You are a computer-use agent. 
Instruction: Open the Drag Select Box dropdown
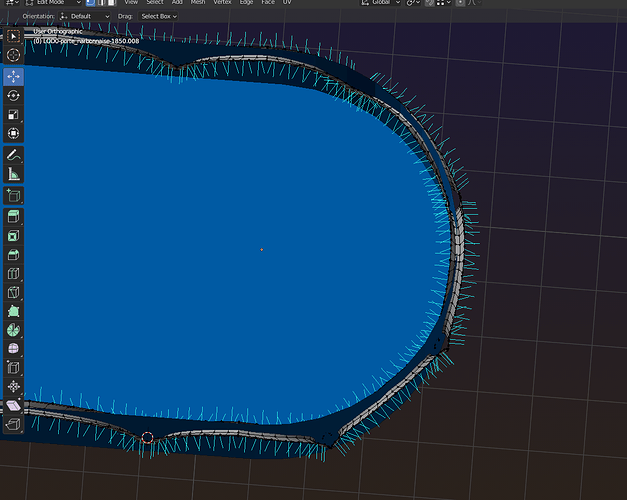click(x=158, y=16)
